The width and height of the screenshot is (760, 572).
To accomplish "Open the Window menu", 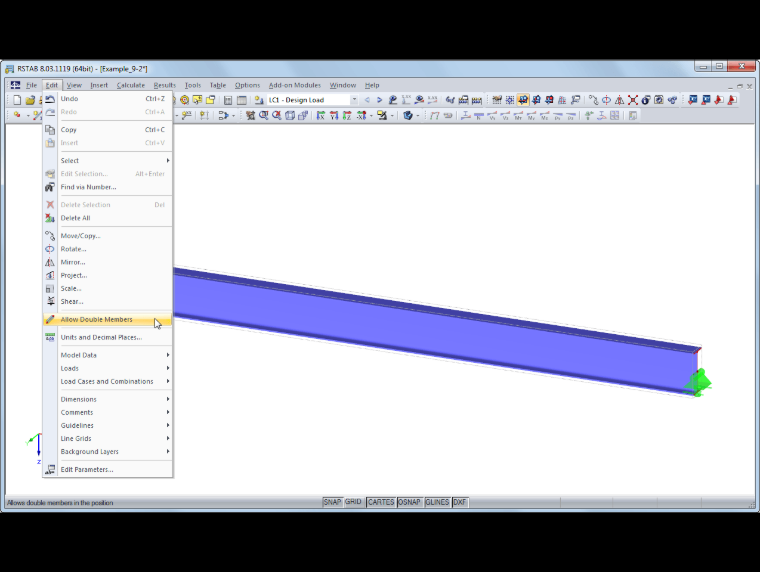I will [343, 85].
